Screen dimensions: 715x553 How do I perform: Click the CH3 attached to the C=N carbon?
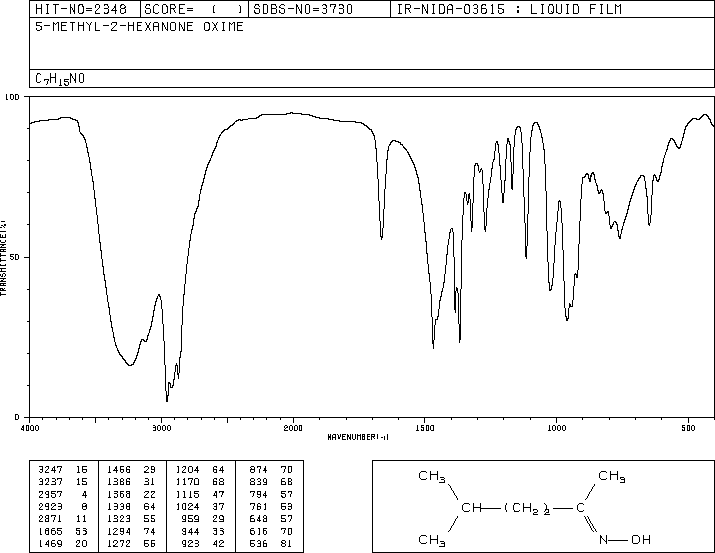(x=612, y=476)
